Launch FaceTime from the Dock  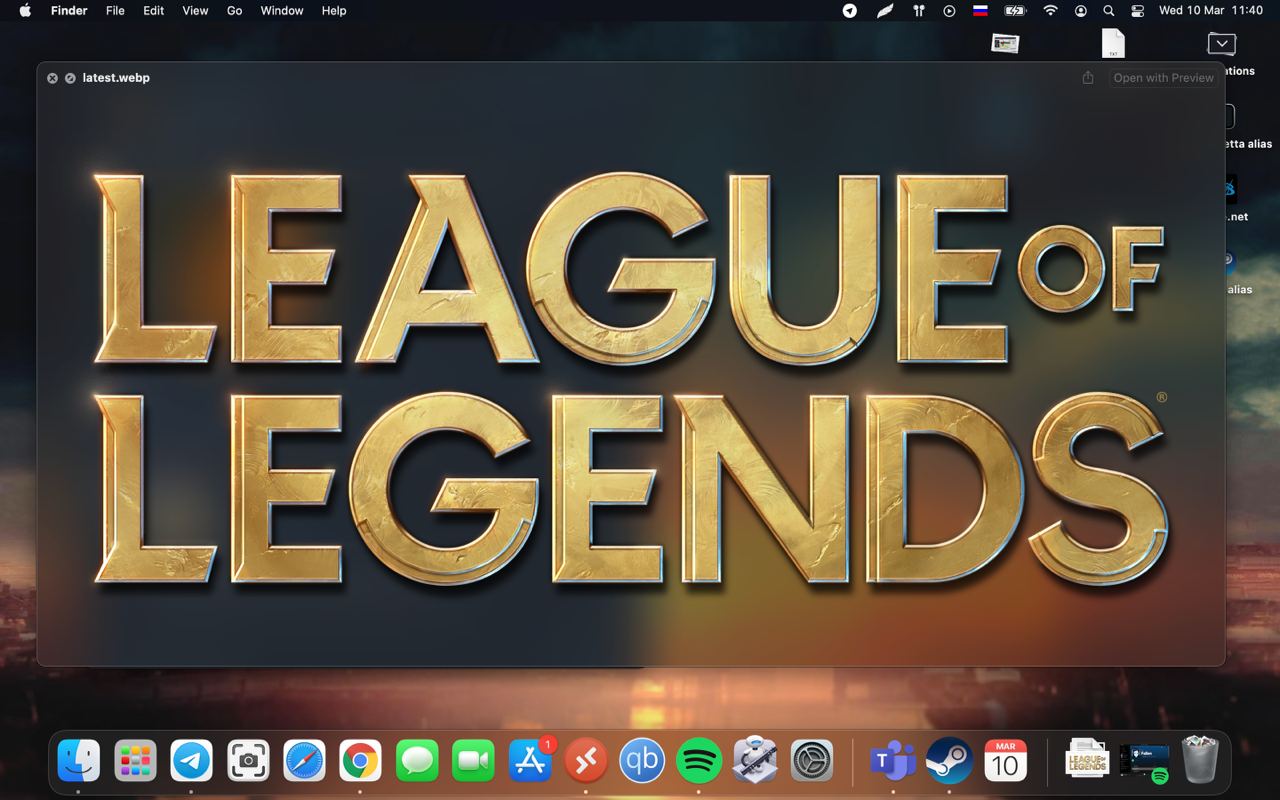point(473,761)
